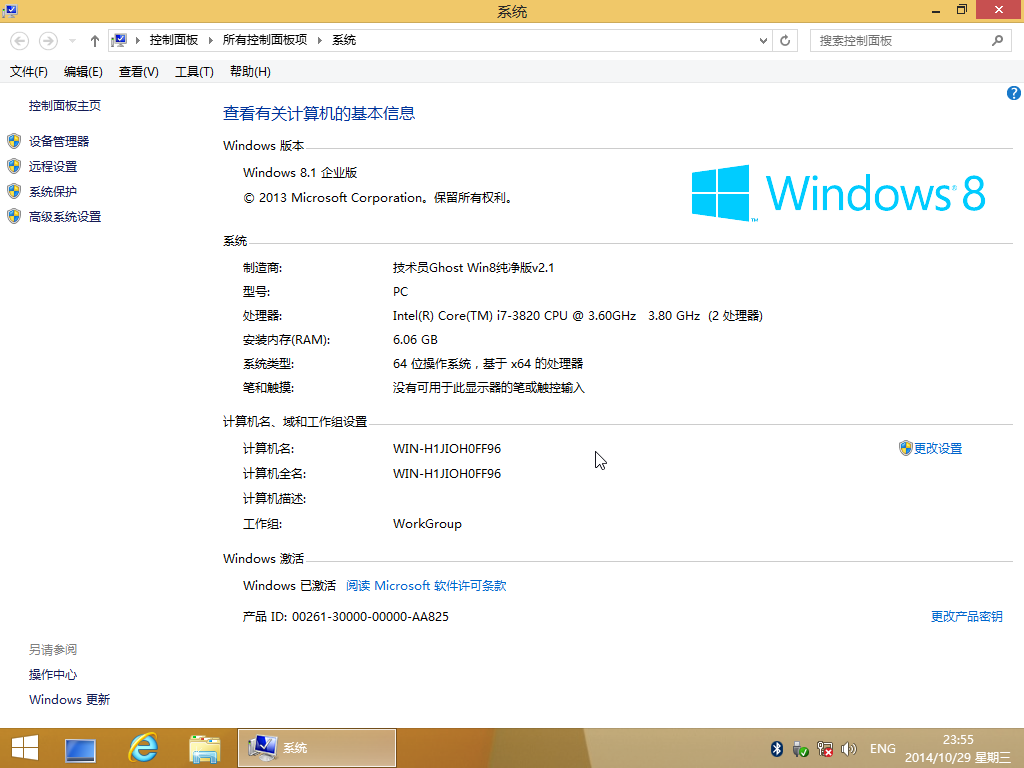Navigate to 控制面板 breadcrumb
1024x768 pixels.
click(x=174, y=40)
